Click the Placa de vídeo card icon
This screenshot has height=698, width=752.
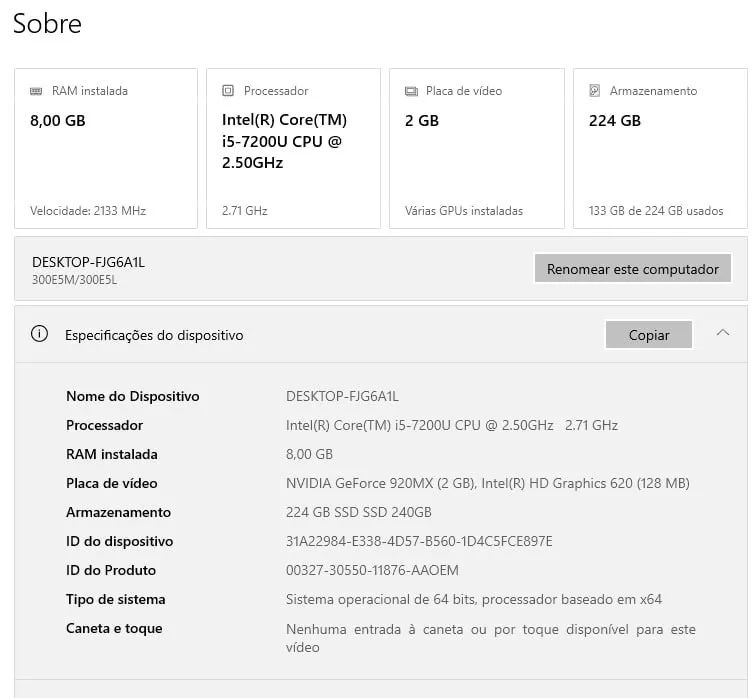click(x=411, y=91)
